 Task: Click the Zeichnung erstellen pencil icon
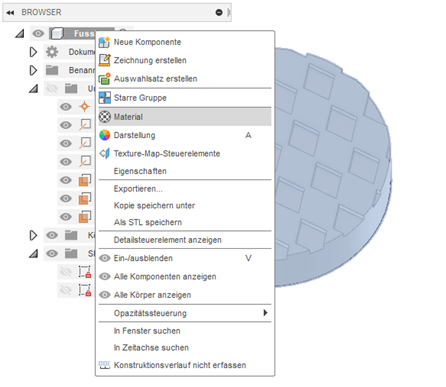104,60
